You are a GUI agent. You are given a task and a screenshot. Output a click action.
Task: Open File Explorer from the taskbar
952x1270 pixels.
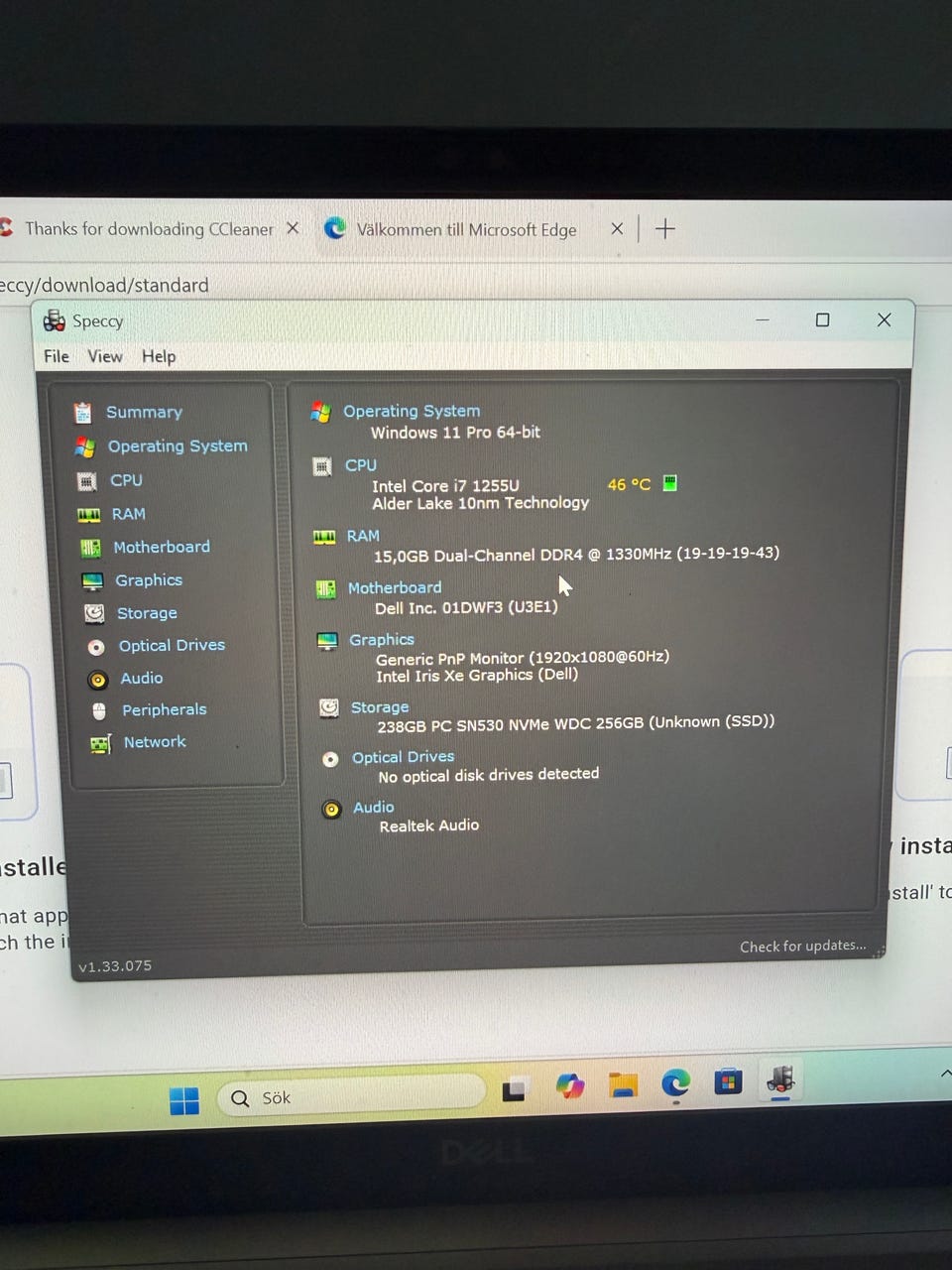point(623,1085)
